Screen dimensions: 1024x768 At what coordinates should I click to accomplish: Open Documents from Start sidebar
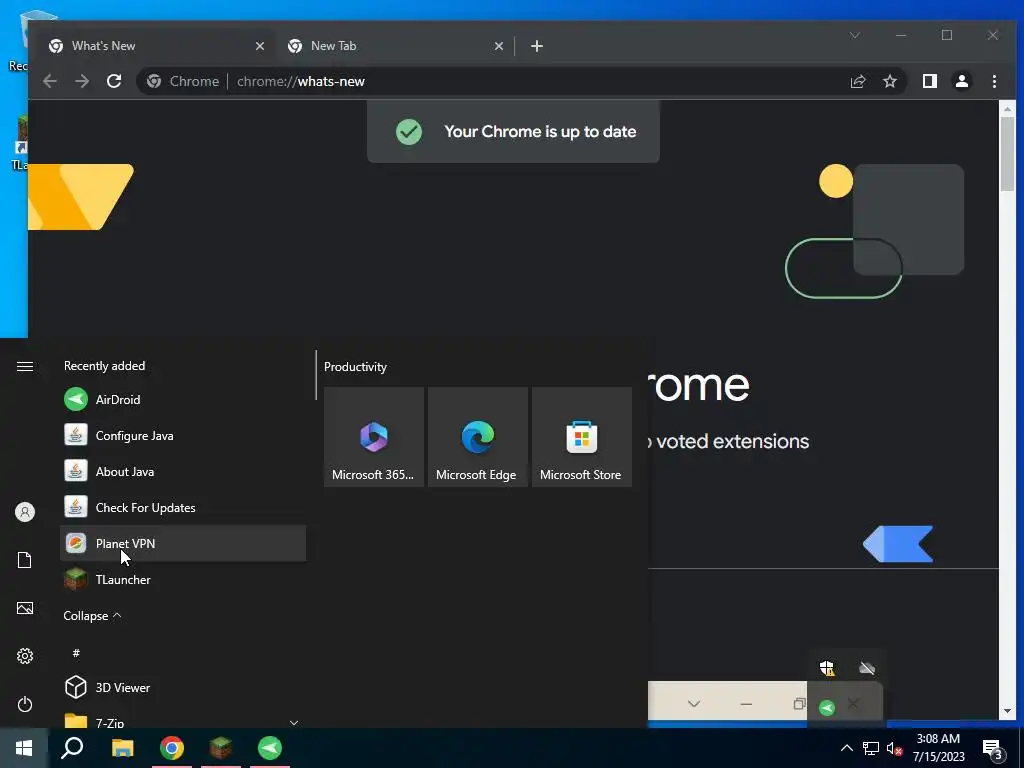tap(25, 560)
